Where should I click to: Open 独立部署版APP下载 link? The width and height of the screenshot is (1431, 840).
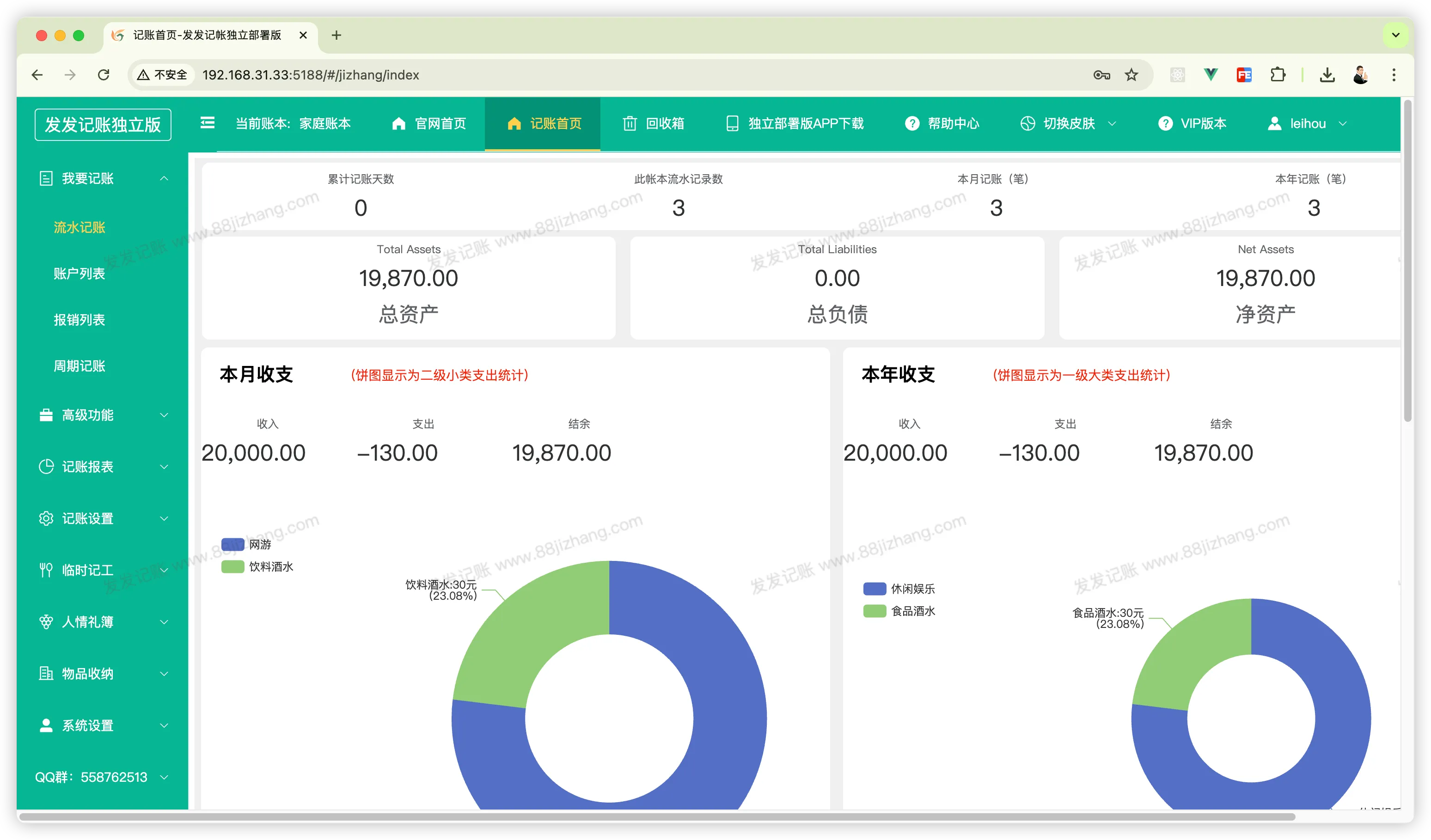795,124
